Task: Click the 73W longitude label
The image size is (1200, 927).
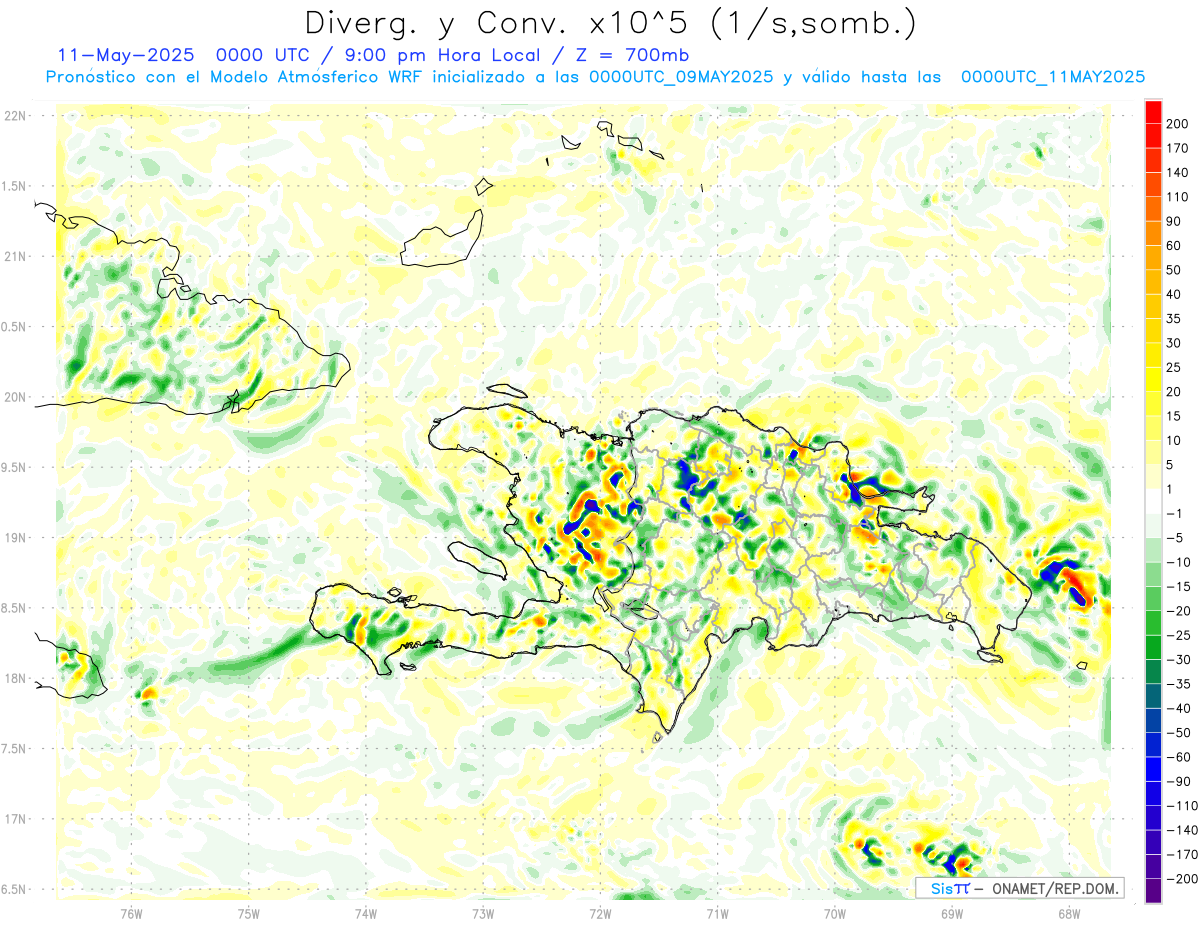Action: [483, 912]
